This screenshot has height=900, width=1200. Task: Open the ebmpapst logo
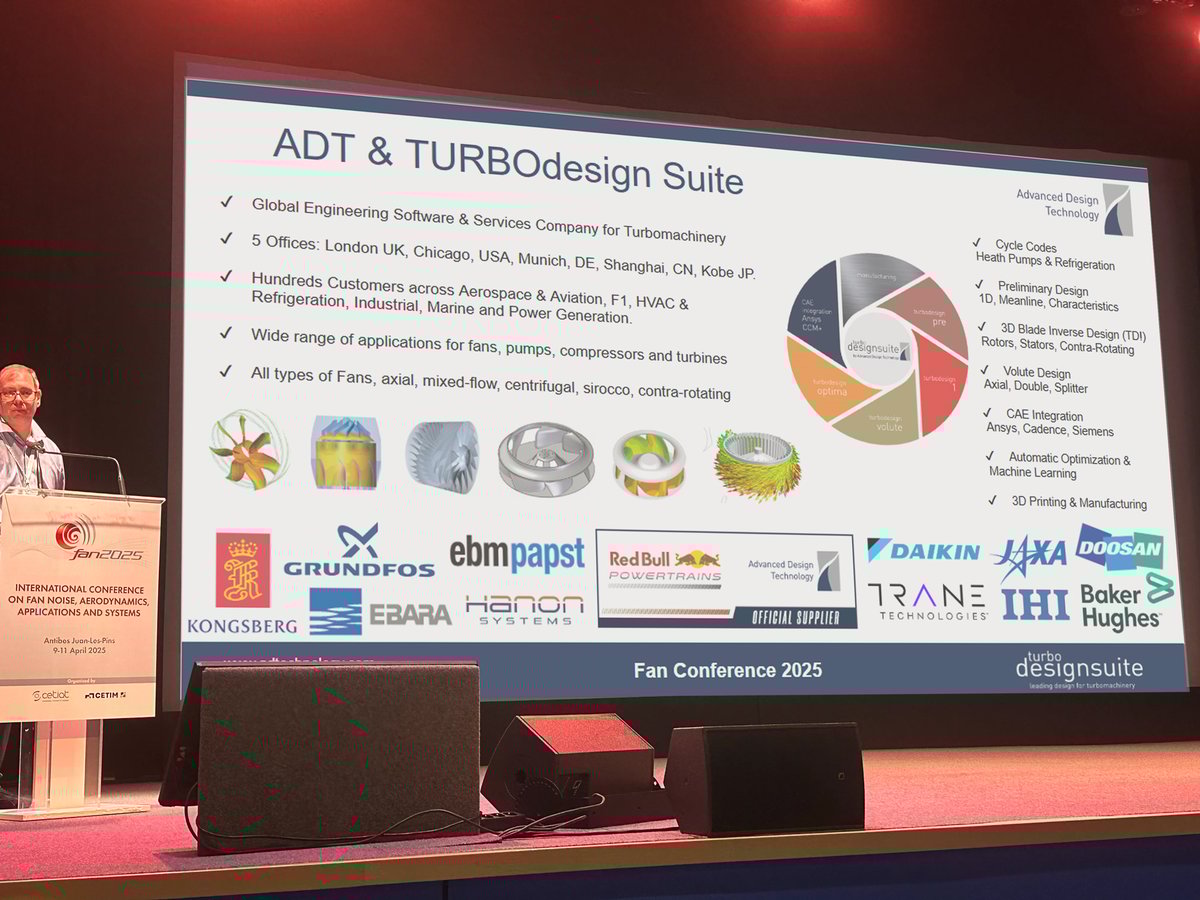pos(517,554)
